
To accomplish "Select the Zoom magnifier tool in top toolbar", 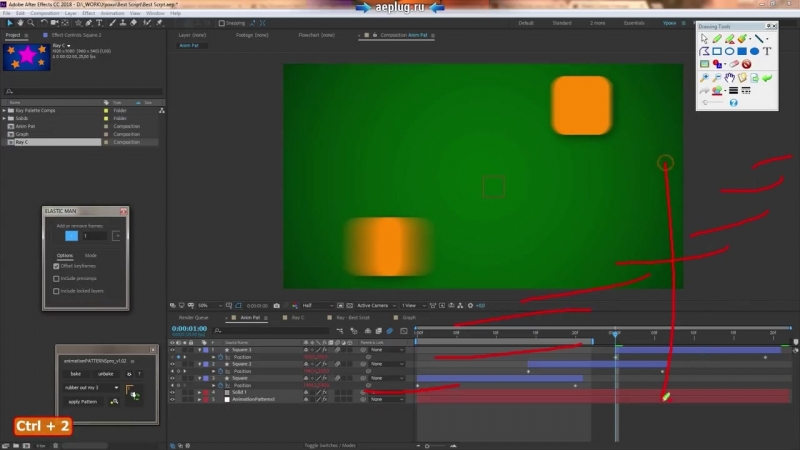I will pyautogui.click(x=31, y=22).
